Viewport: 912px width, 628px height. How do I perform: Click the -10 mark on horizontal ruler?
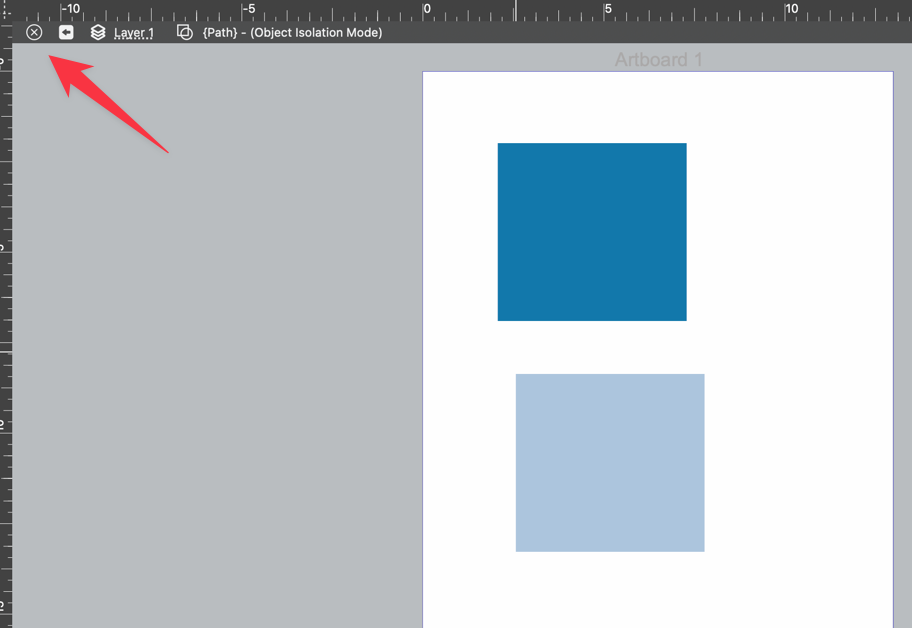pos(70,10)
